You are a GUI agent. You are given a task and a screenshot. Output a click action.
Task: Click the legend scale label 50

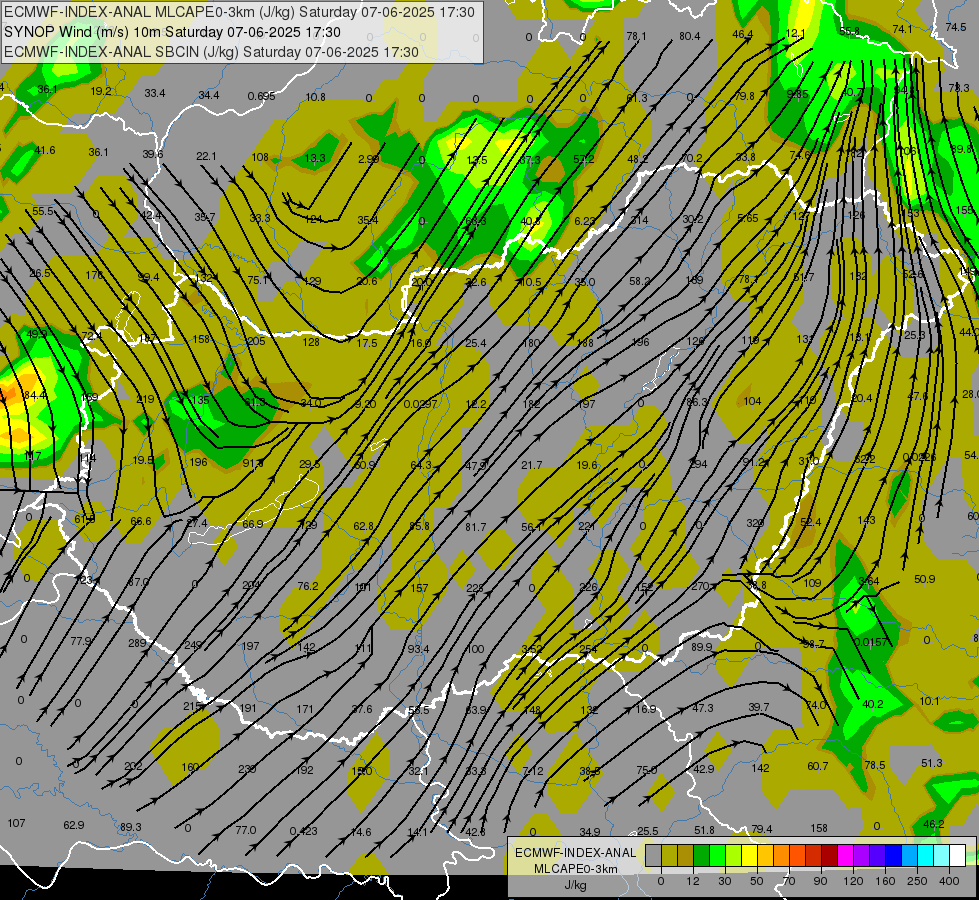(757, 881)
